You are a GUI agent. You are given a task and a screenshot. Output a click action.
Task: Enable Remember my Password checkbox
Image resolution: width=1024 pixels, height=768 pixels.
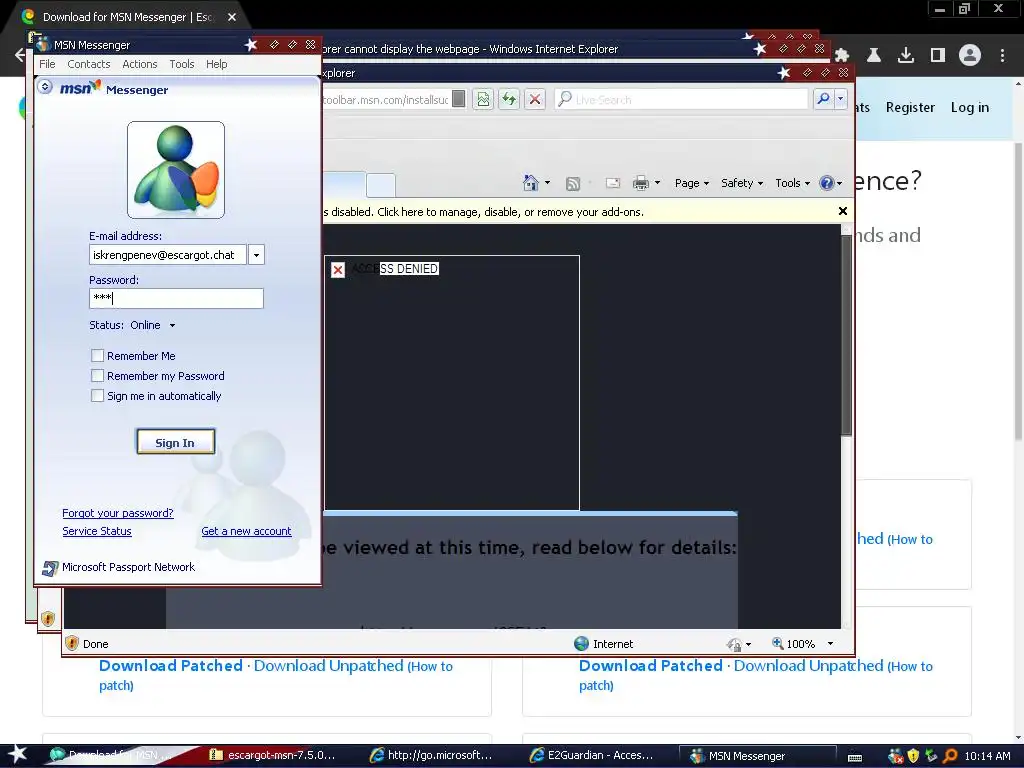point(97,376)
